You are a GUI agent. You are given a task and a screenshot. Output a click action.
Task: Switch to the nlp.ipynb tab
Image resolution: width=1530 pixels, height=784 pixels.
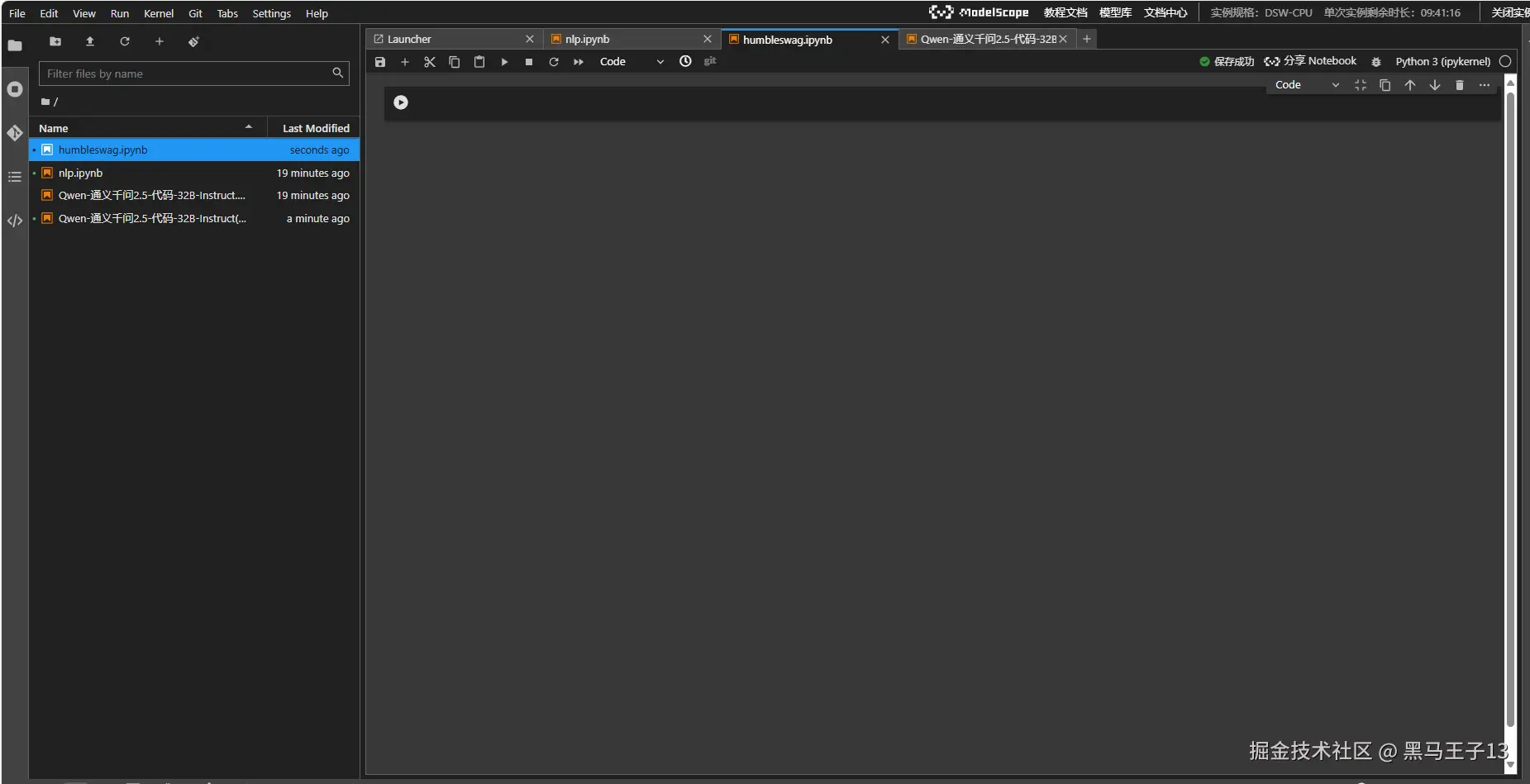tap(632, 39)
